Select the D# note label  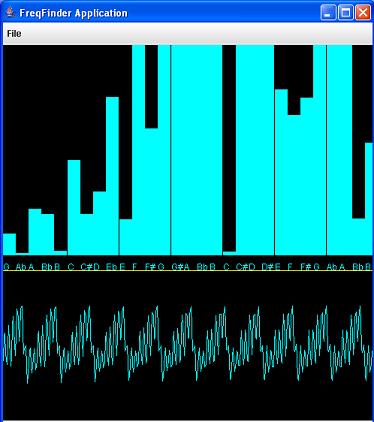(x=267, y=267)
